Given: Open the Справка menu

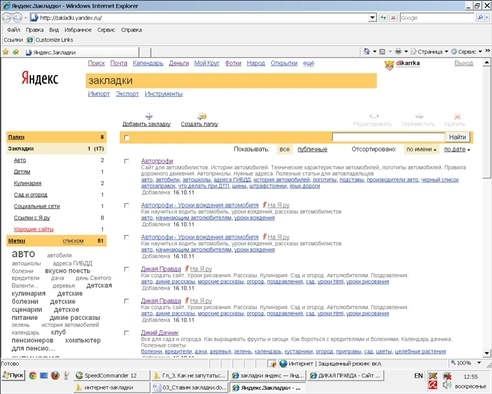Looking at the screenshot, I should [x=131, y=30].
